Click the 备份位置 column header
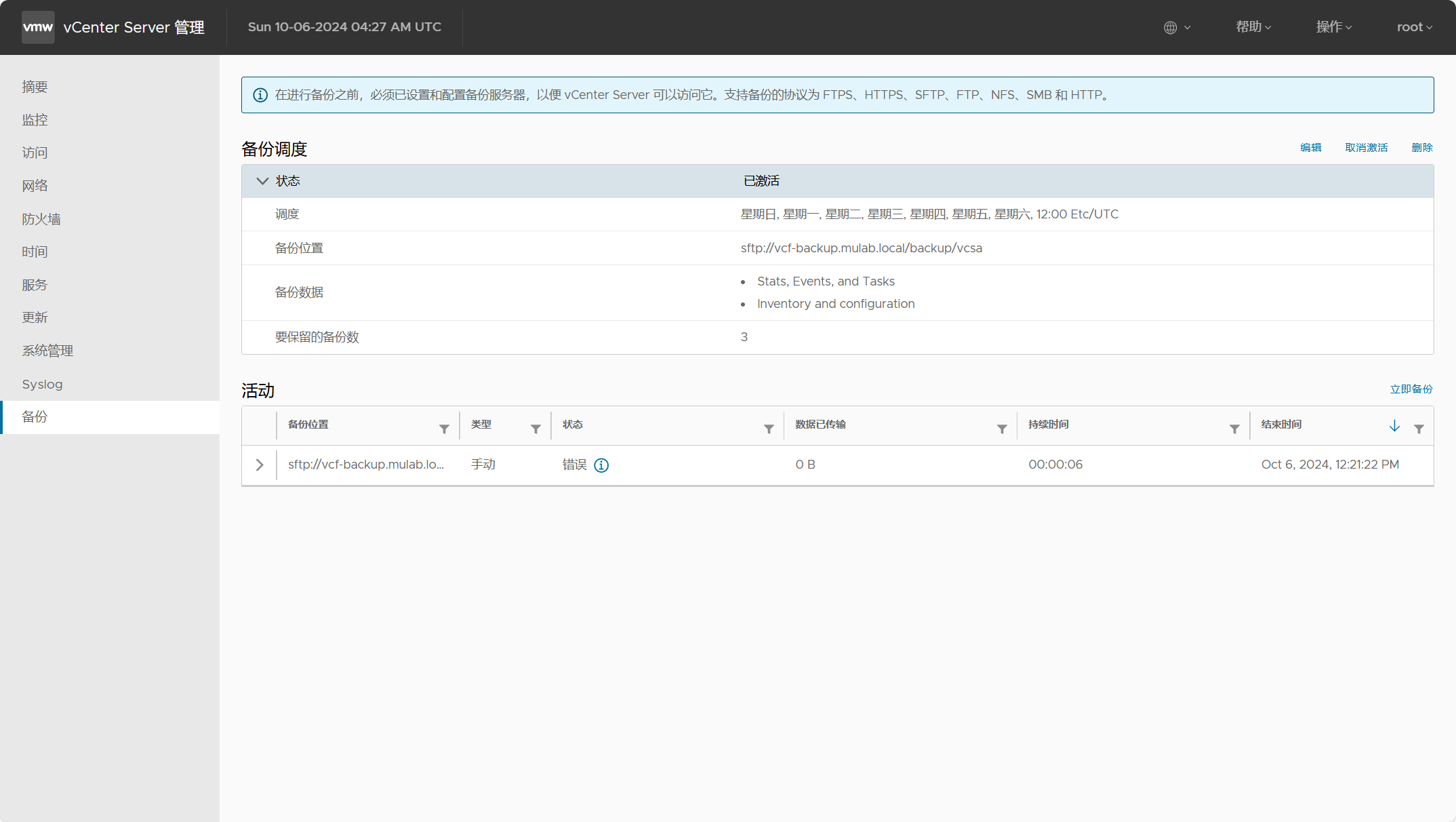Screen dimensions: 1456x822 tap(308, 425)
